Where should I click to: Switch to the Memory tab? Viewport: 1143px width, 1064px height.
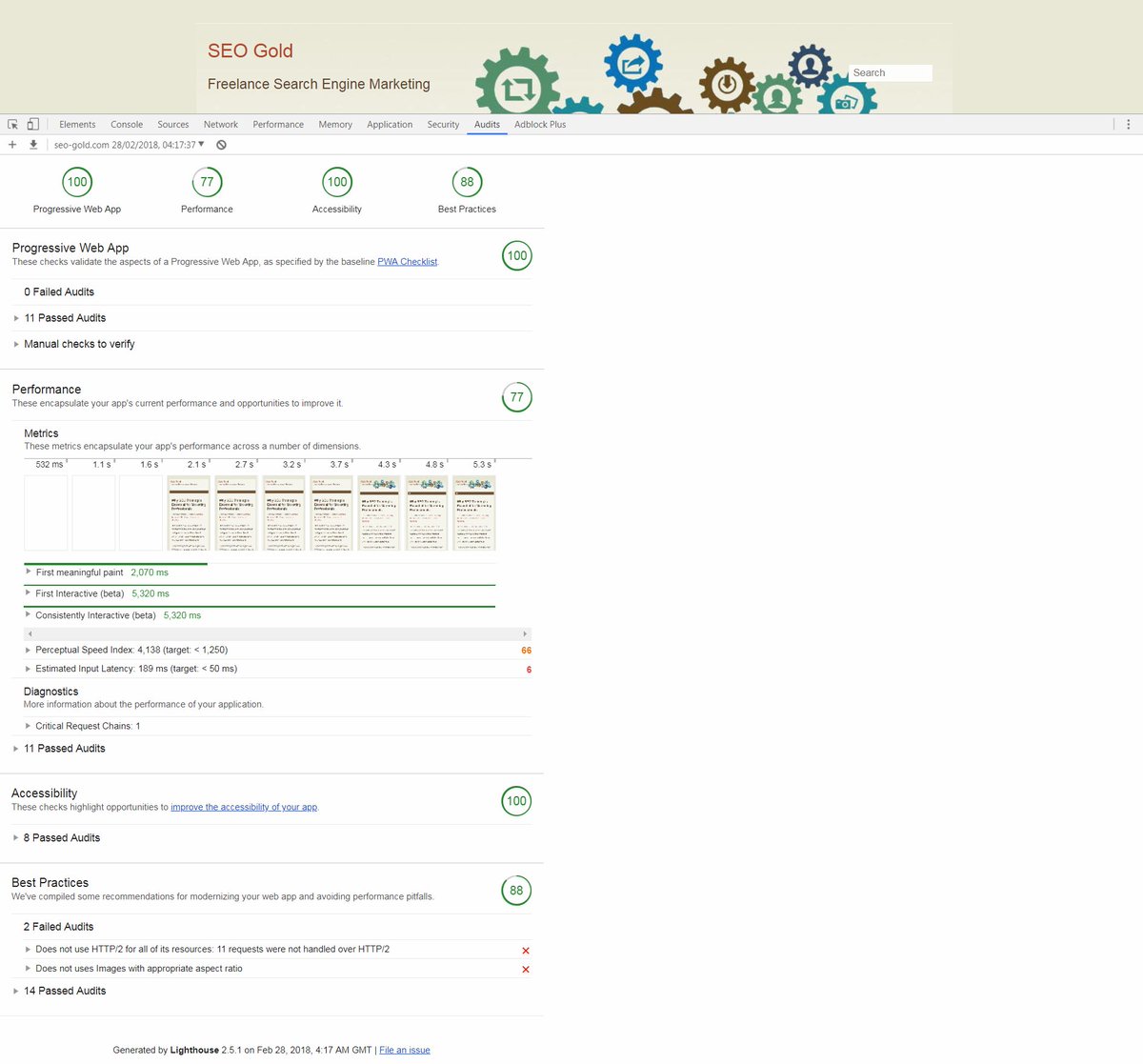335,125
